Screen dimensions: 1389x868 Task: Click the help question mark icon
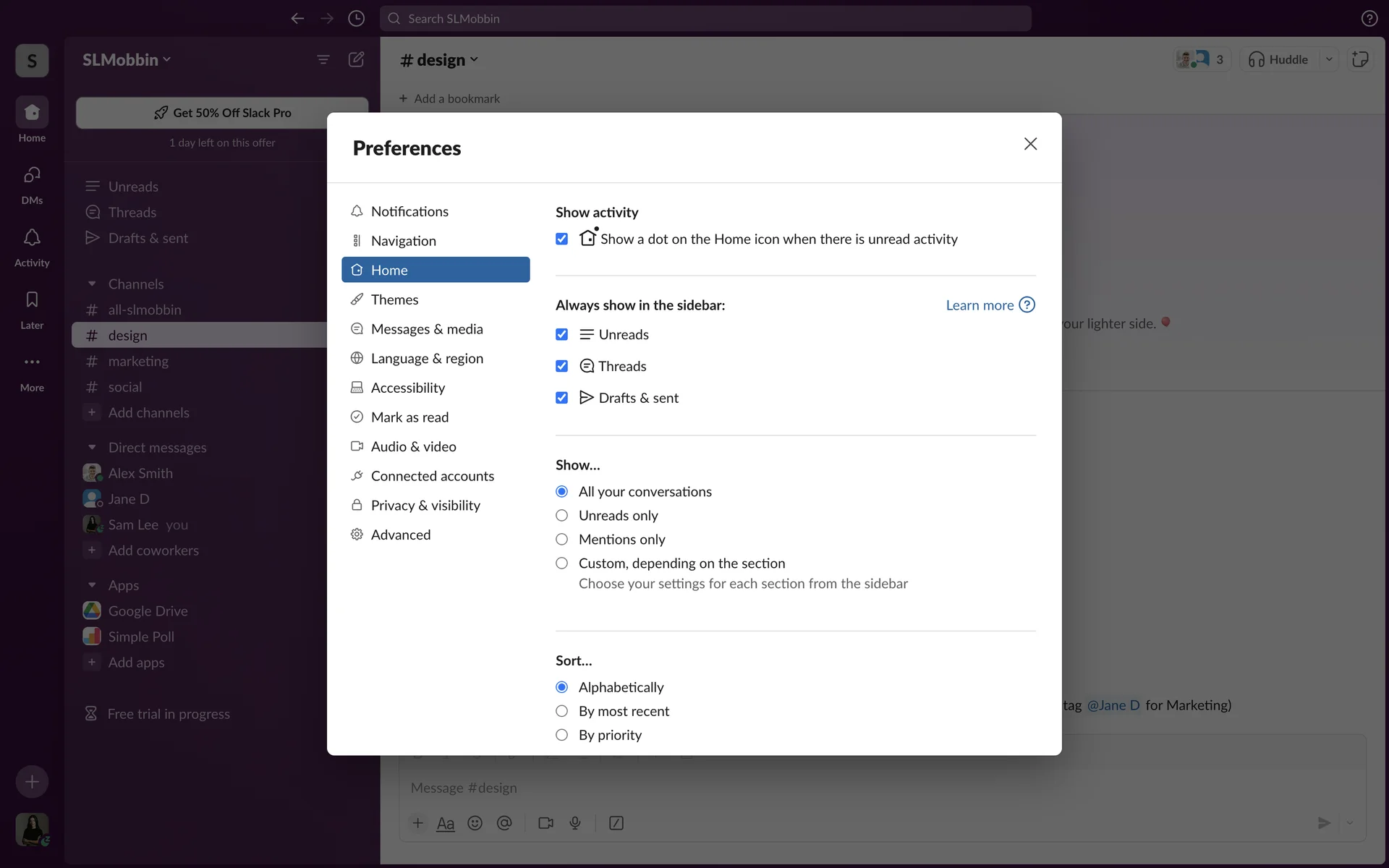(x=1369, y=19)
